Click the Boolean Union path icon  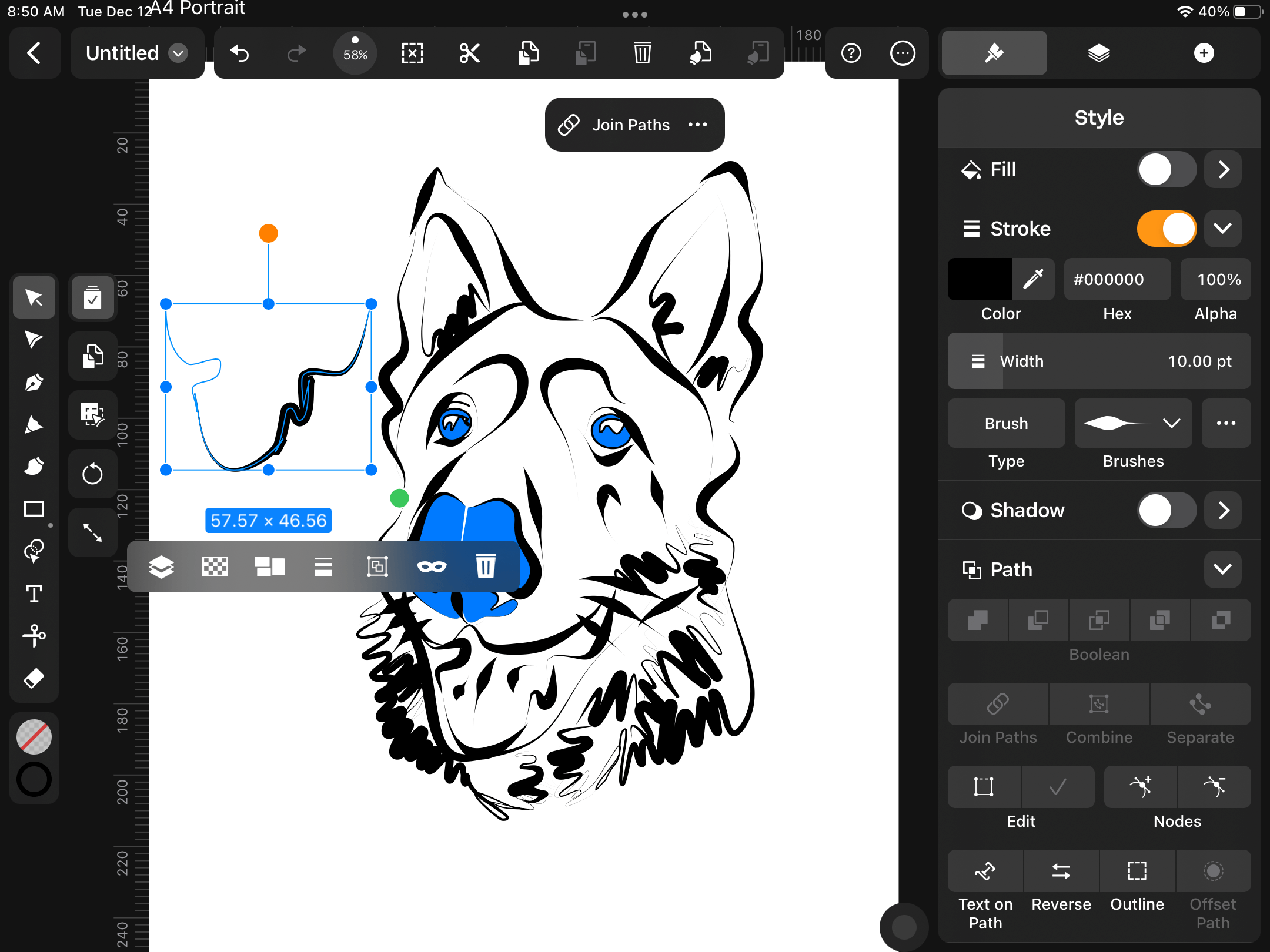(979, 618)
